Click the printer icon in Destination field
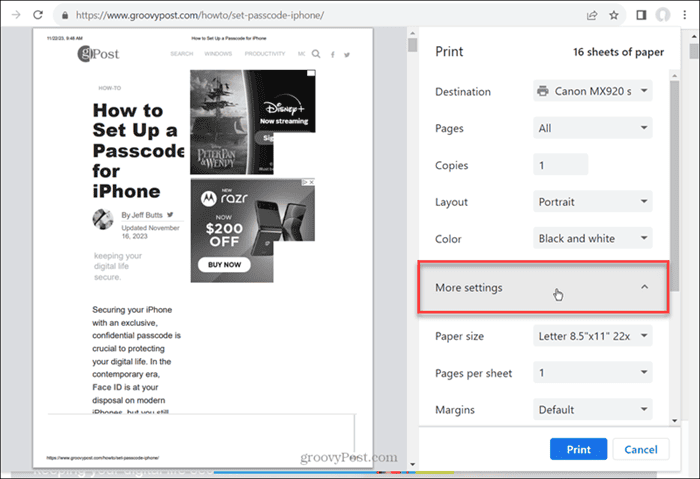700x479 pixels. tap(543, 91)
